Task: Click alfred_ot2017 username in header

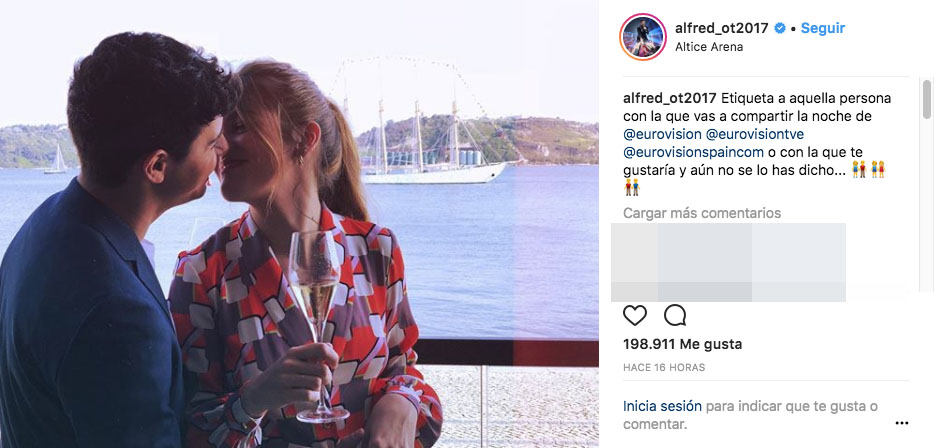Action: point(722,28)
